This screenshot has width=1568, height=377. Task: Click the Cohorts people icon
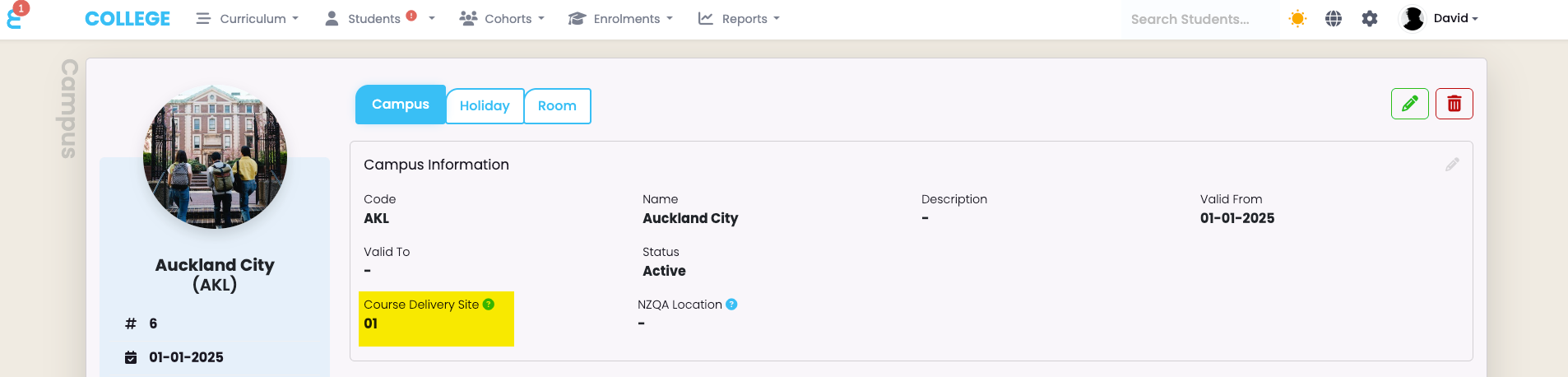click(x=468, y=18)
